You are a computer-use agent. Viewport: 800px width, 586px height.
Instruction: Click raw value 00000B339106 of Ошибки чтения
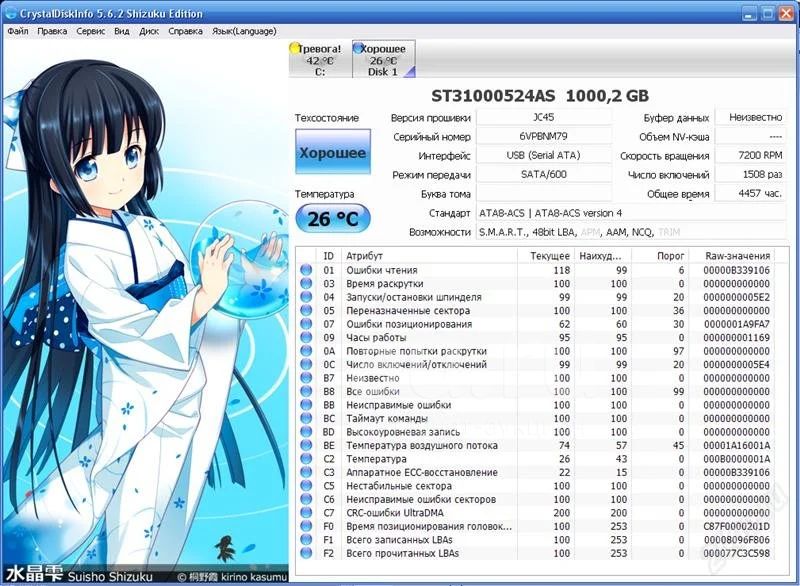pos(736,270)
